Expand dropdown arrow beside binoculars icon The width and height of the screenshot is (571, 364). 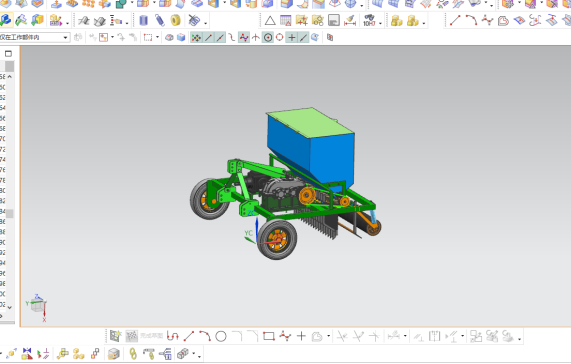tap(381, 23)
